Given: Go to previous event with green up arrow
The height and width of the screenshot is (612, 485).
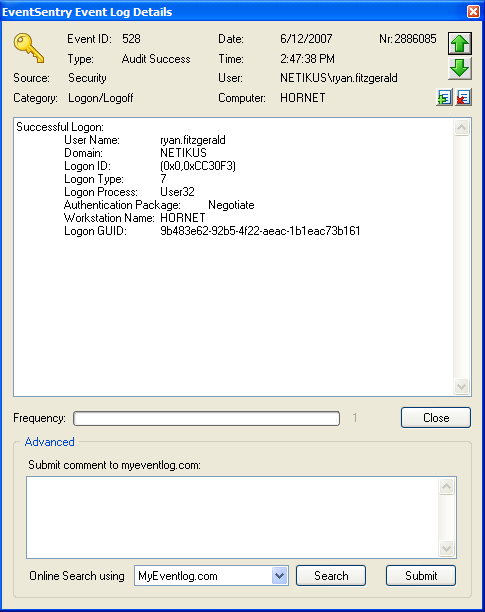Looking at the screenshot, I should pyautogui.click(x=460, y=43).
